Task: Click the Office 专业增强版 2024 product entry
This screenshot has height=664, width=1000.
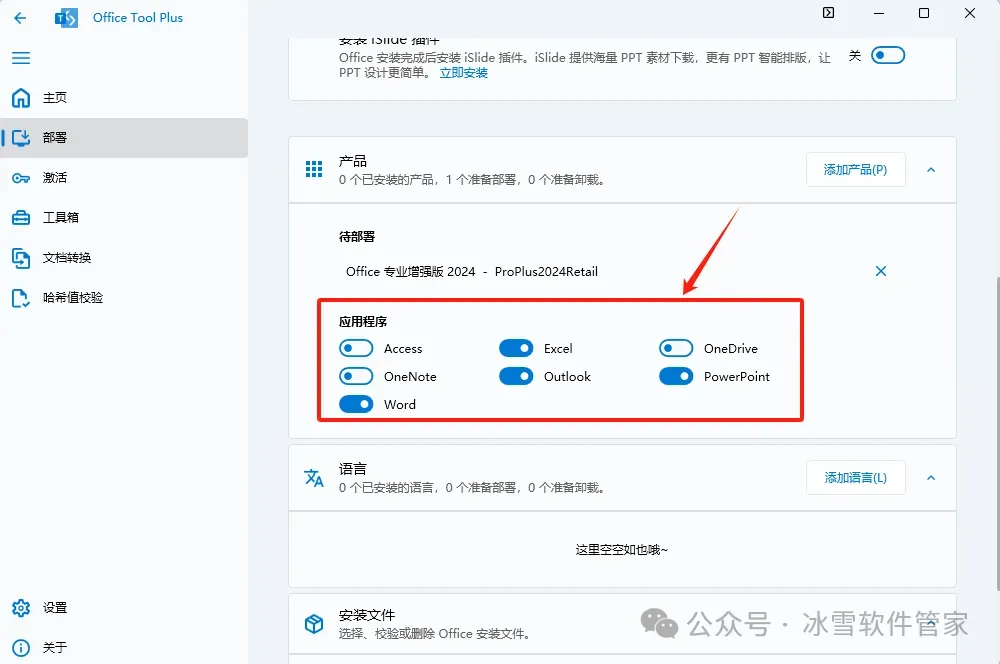Action: point(472,272)
